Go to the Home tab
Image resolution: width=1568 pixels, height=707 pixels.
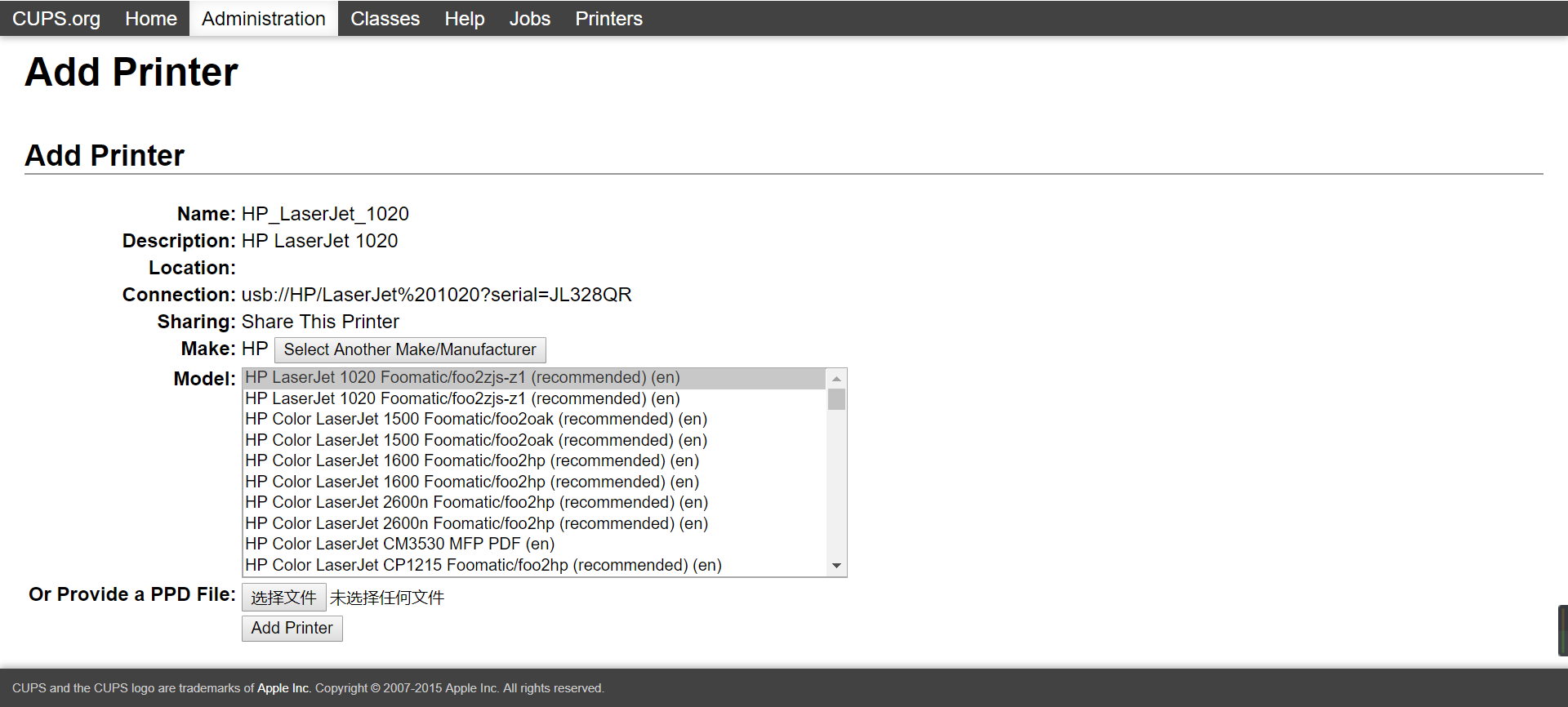151,19
